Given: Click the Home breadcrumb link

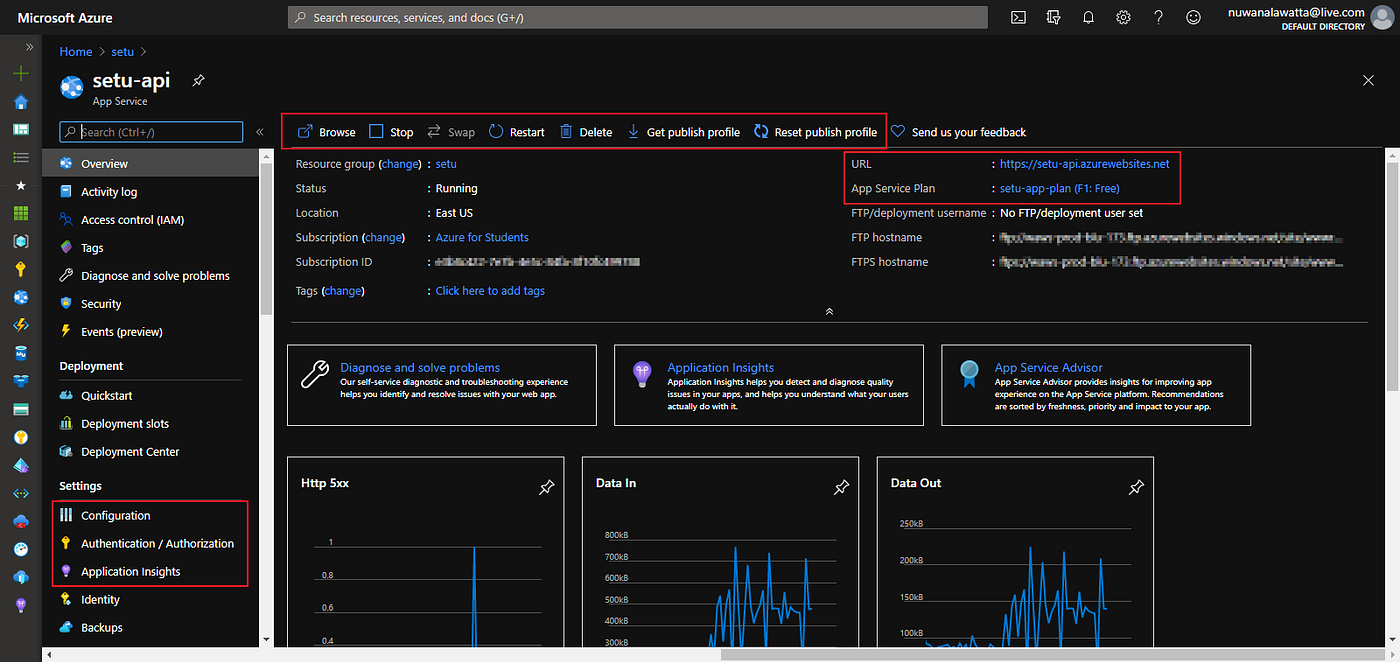Looking at the screenshot, I should 76,51.
